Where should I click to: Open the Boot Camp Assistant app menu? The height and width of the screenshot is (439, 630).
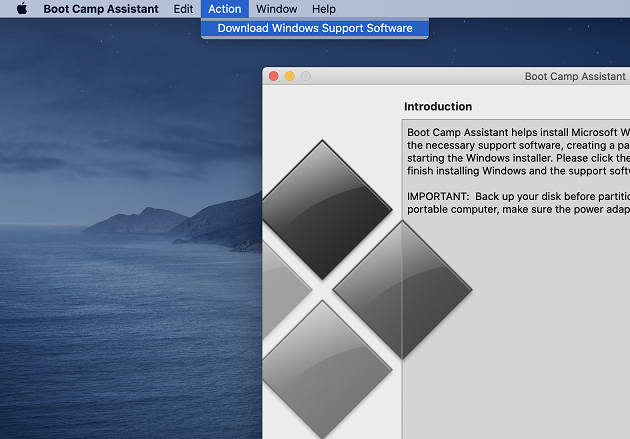coord(101,9)
